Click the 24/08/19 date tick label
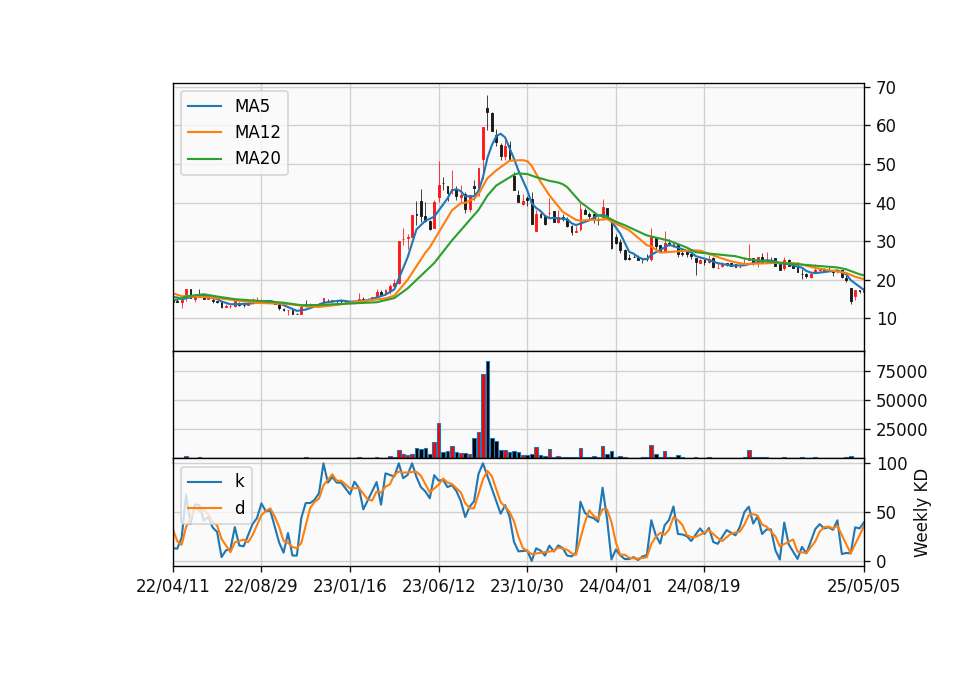 703,586
